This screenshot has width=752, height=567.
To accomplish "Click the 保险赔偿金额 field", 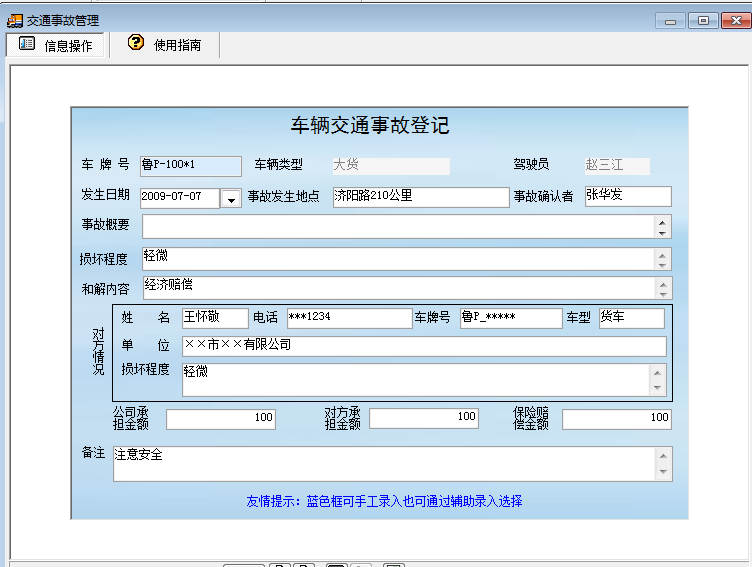I will pyautogui.click(x=617, y=419).
